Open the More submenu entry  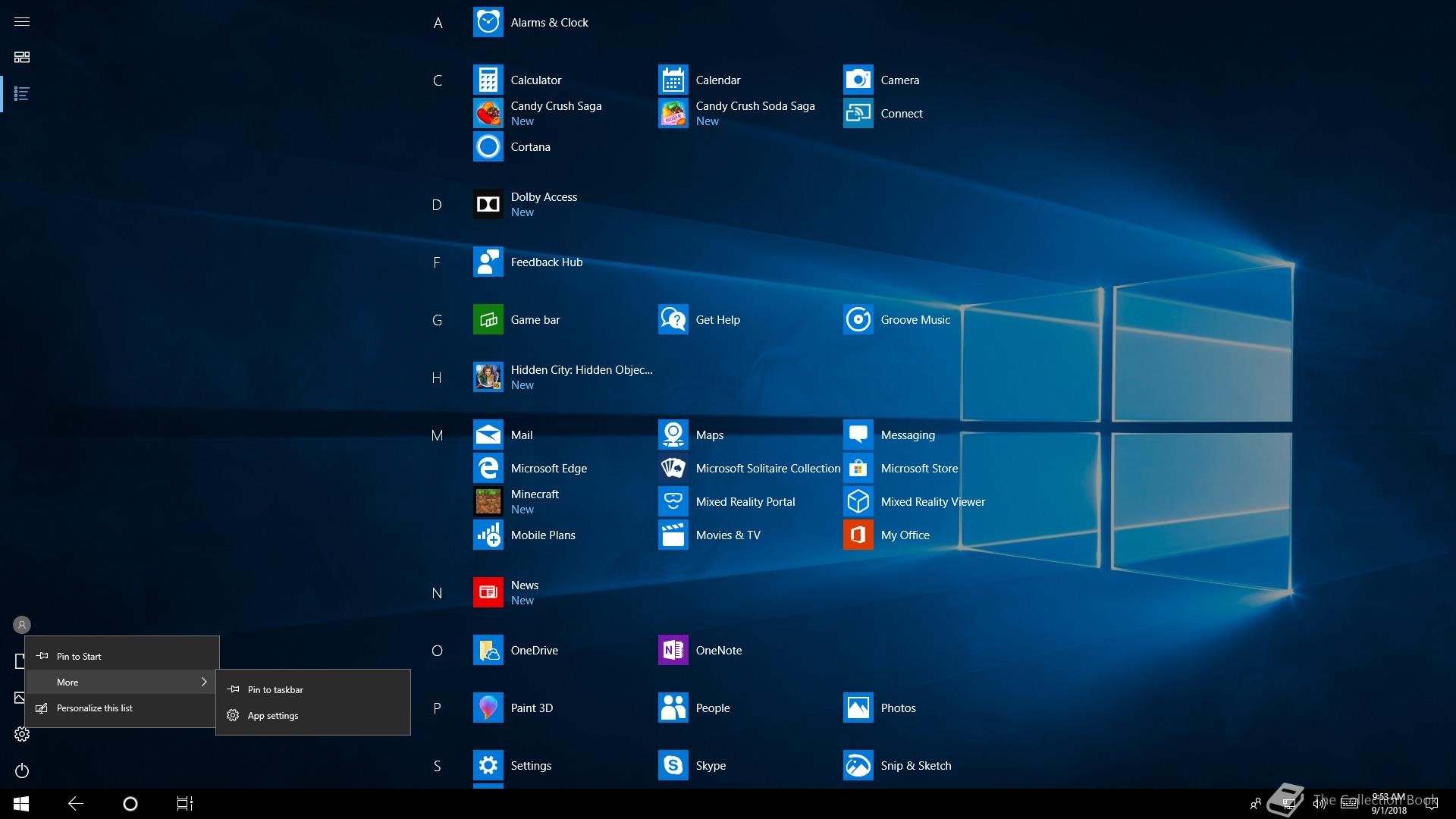pyautogui.click(x=122, y=682)
